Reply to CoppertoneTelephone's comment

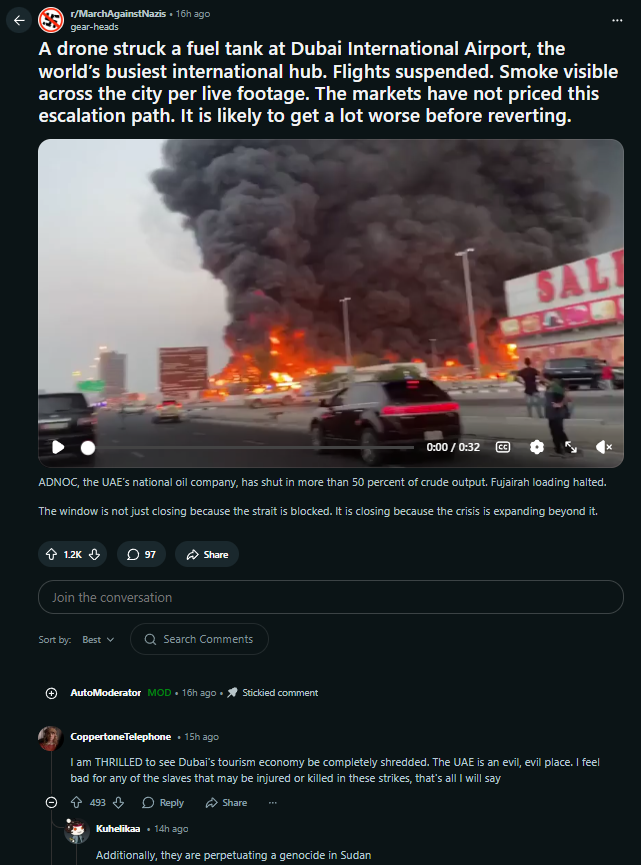click(x=163, y=803)
